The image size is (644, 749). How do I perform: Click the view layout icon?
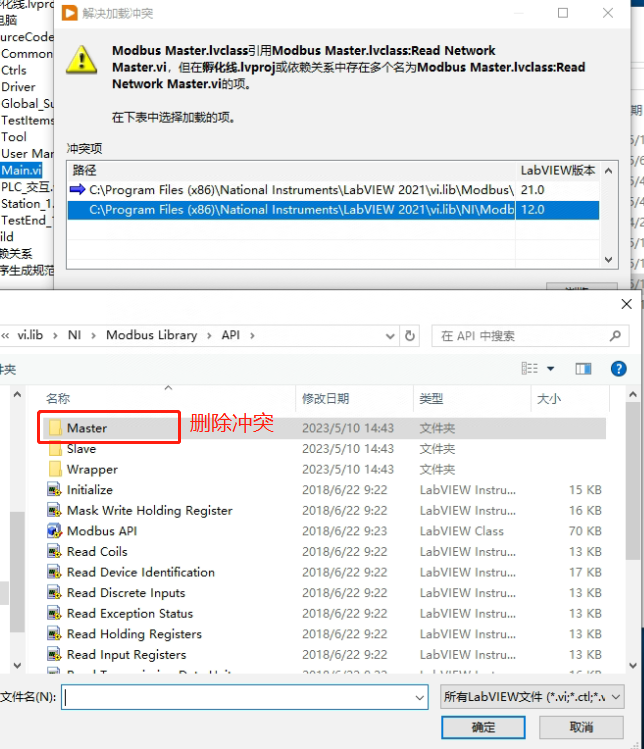529,368
